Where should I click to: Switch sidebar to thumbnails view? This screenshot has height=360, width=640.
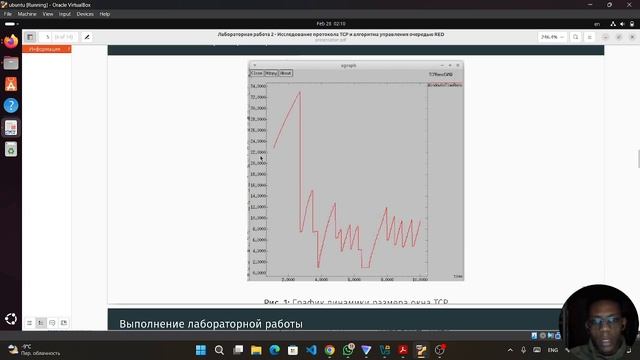pyautogui.click(x=29, y=323)
